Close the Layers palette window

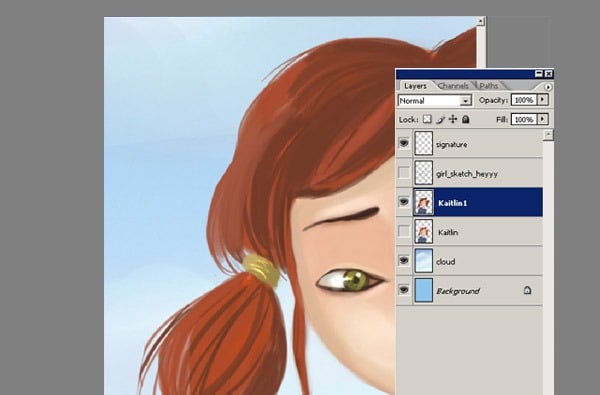(x=549, y=73)
